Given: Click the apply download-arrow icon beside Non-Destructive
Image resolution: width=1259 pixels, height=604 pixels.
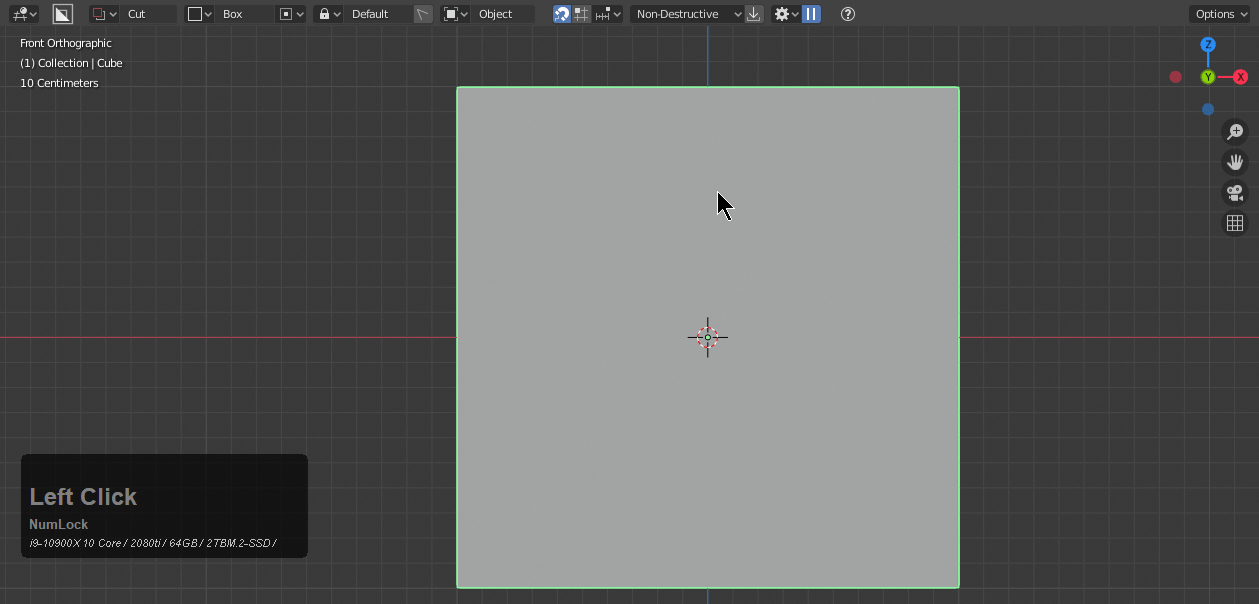Looking at the screenshot, I should coord(754,14).
